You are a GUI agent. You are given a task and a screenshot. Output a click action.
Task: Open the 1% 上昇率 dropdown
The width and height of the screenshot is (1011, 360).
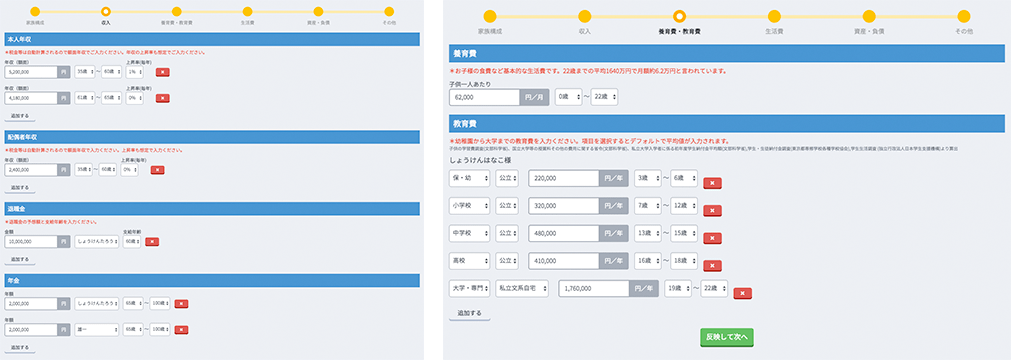click(x=134, y=72)
